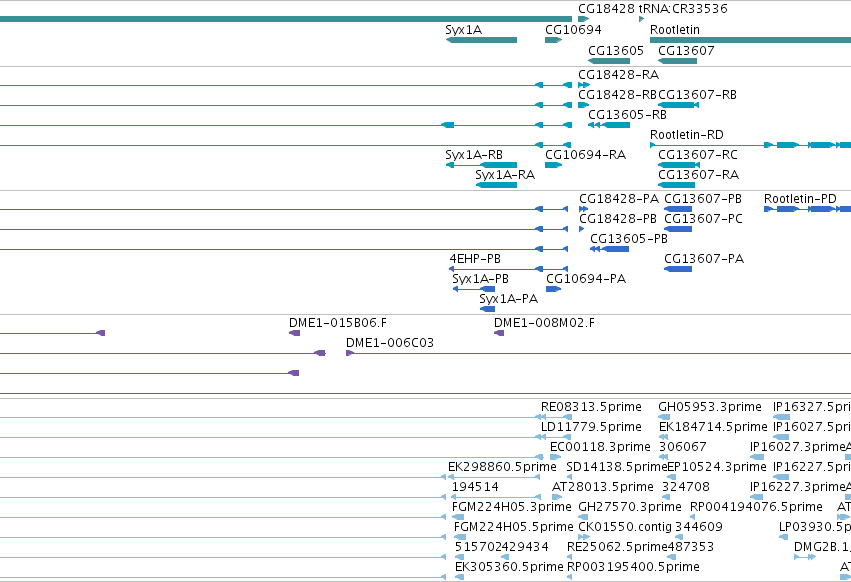Click the Syx1A-PA protein label
Image resolution: width=851 pixels, height=582 pixels.
[509, 299]
